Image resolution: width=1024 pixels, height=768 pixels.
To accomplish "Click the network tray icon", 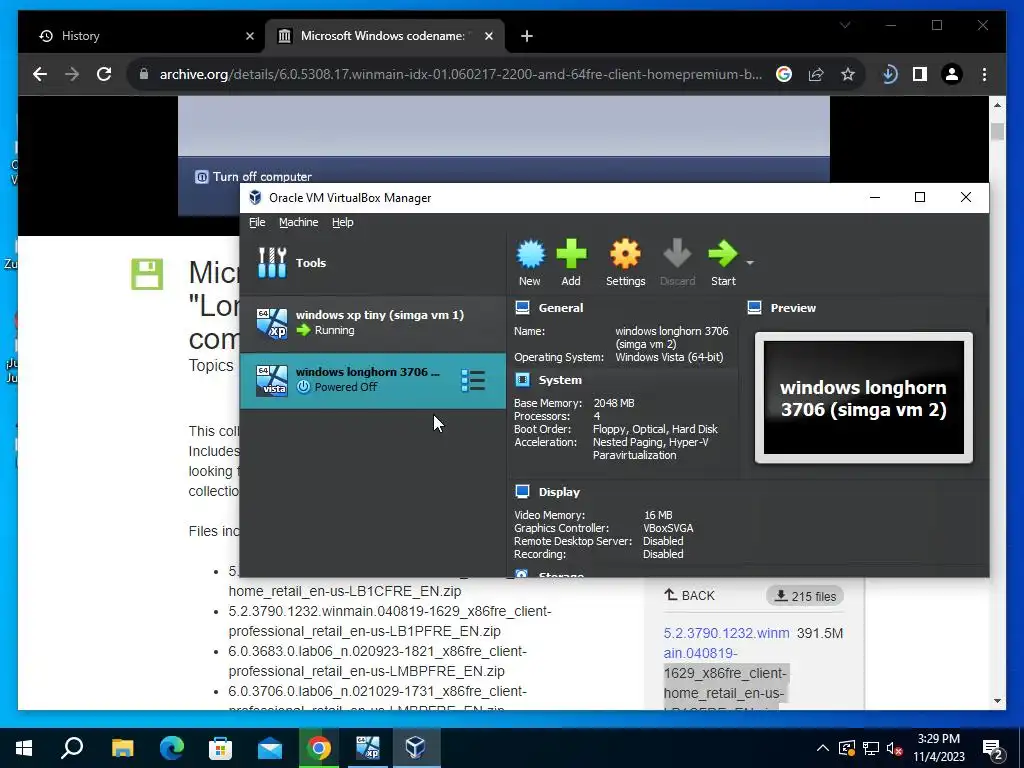I will pyautogui.click(x=871, y=748).
